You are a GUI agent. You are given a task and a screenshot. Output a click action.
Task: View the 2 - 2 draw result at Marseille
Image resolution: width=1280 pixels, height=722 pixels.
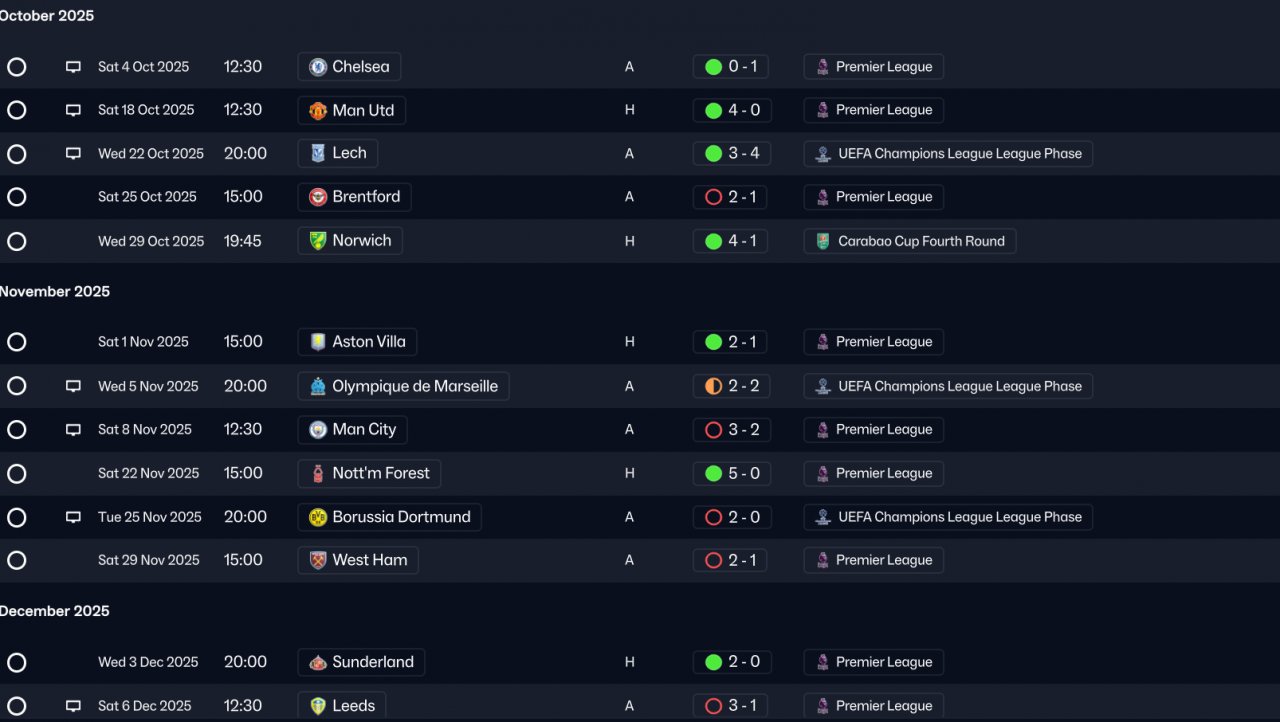tap(731, 386)
